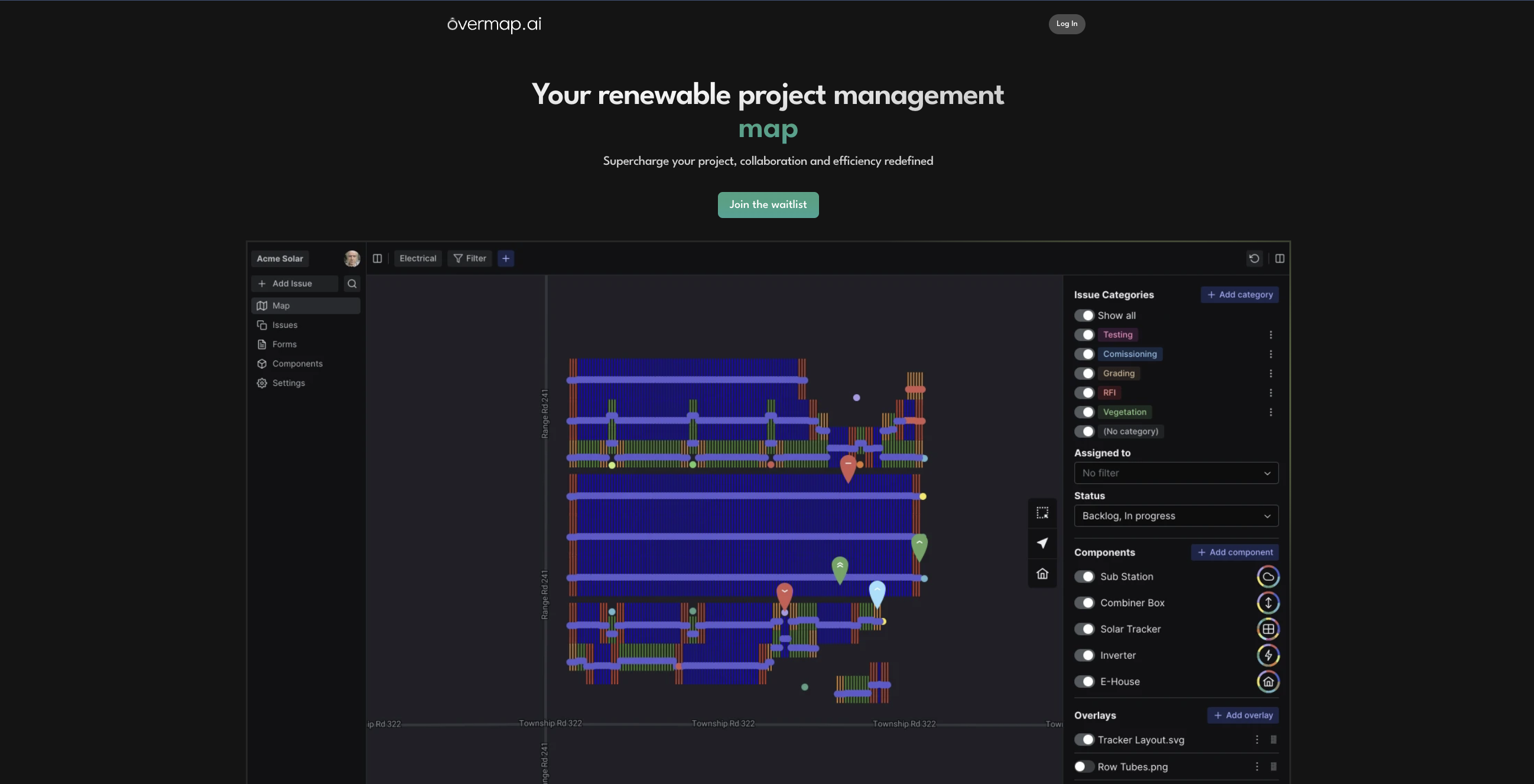This screenshot has height=784, width=1534.
Task: Toggle the Tracker Layout.svg overlay
Action: (x=1085, y=740)
